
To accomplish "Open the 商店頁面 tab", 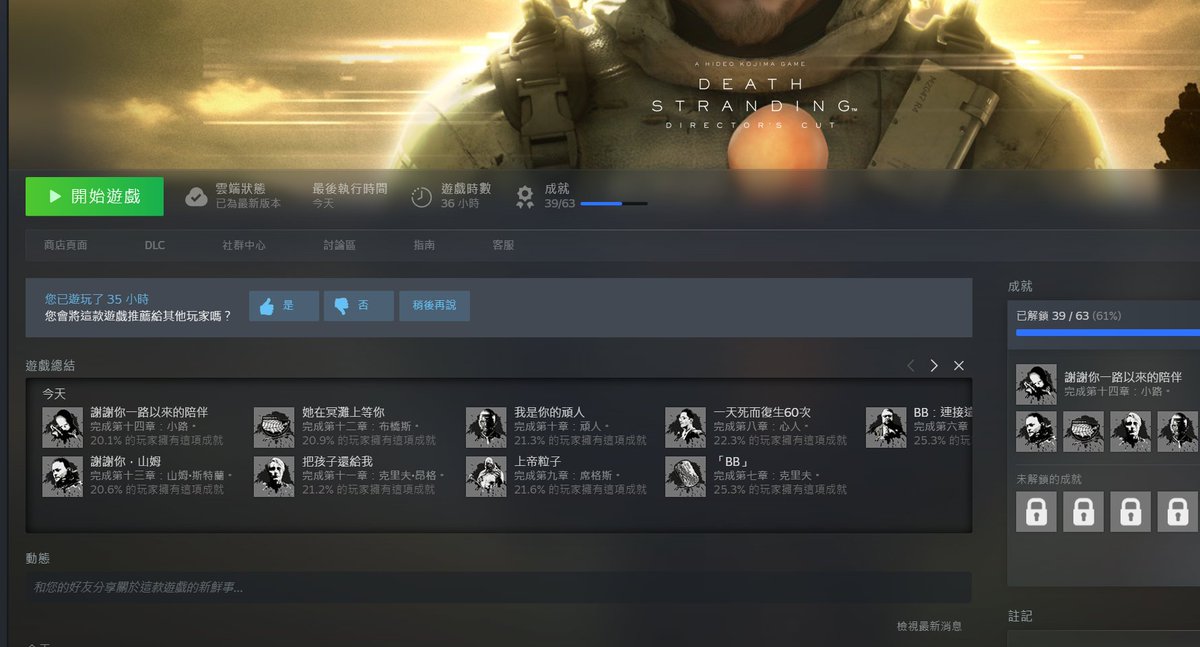I will [66, 245].
